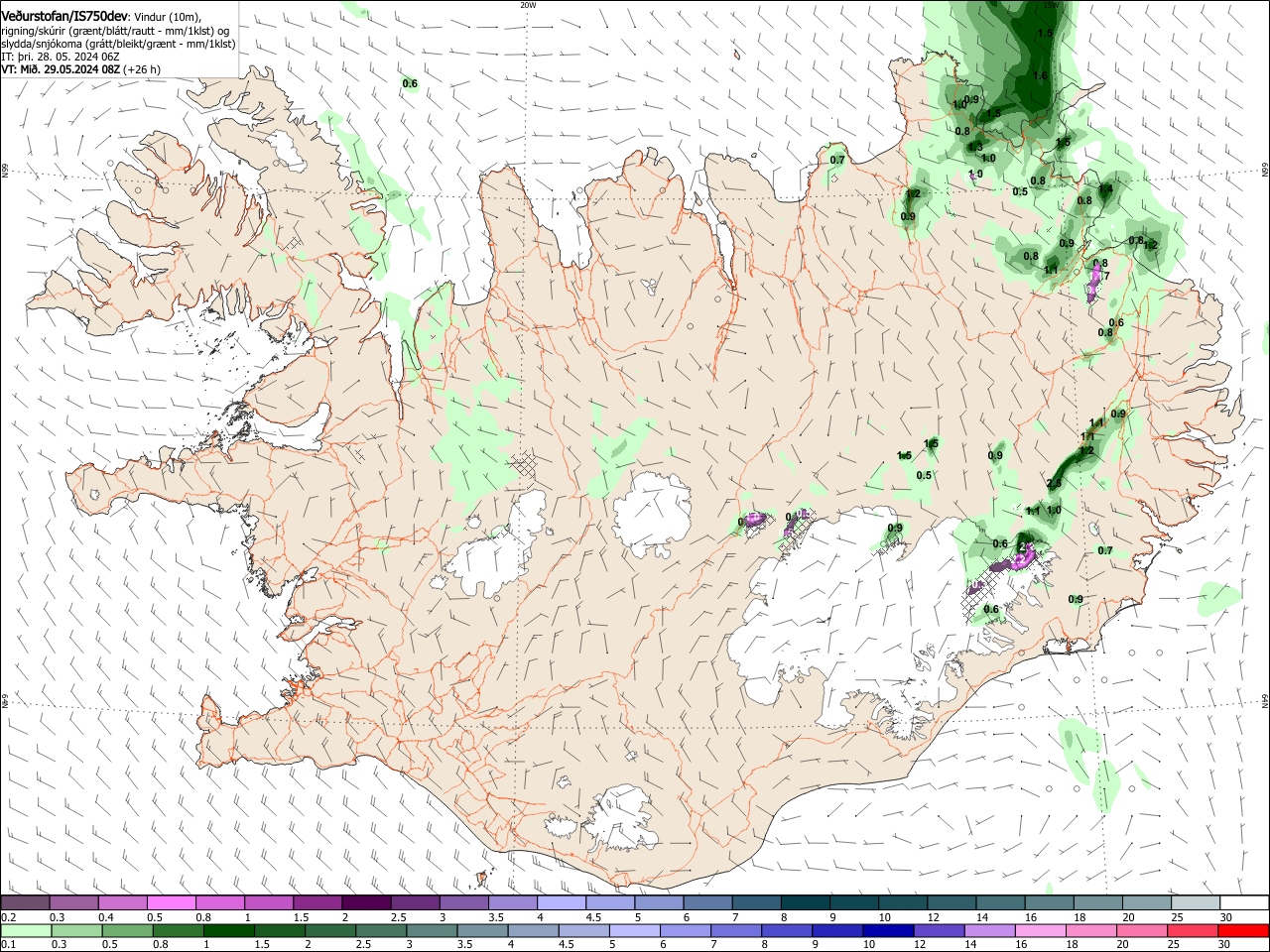Click the 'slydda/snjókoma (grátt/bleikt/grænt' description line
Viewport: 1270px width, 952px height.
(x=118, y=44)
